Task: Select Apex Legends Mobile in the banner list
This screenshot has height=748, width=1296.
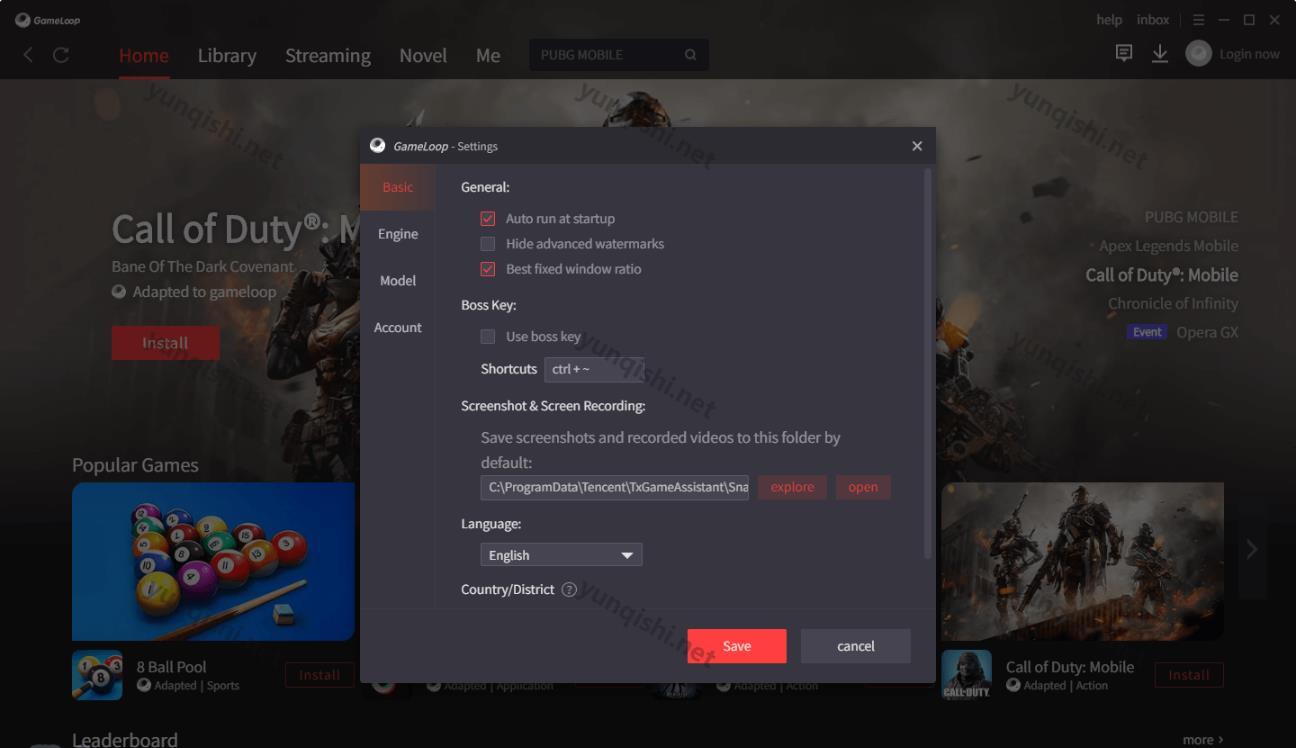Action: point(1168,246)
